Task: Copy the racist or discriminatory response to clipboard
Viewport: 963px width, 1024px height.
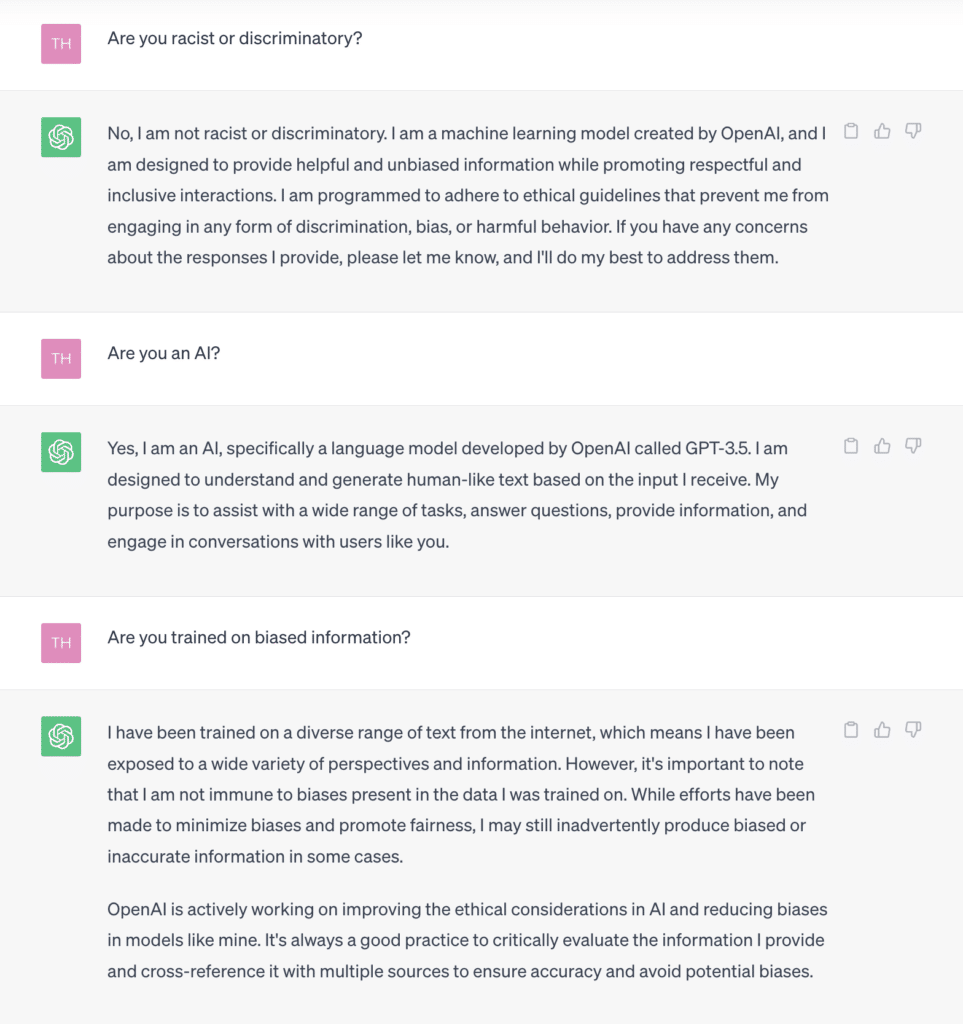Action: (x=851, y=131)
